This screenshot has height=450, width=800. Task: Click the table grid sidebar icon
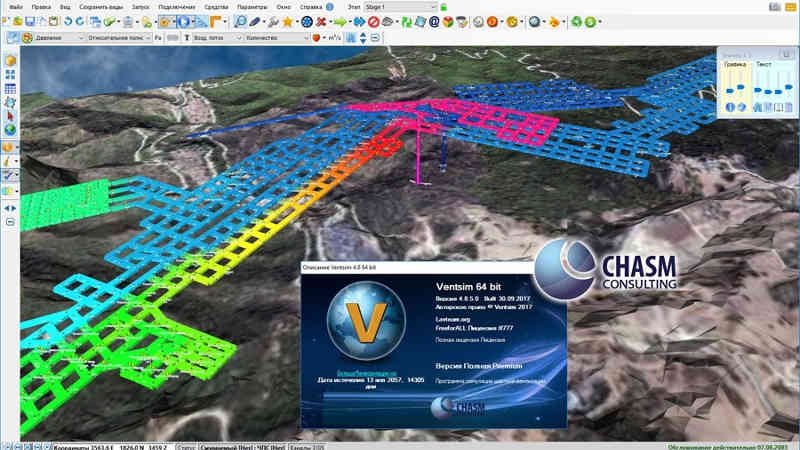pyautogui.click(x=10, y=89)
